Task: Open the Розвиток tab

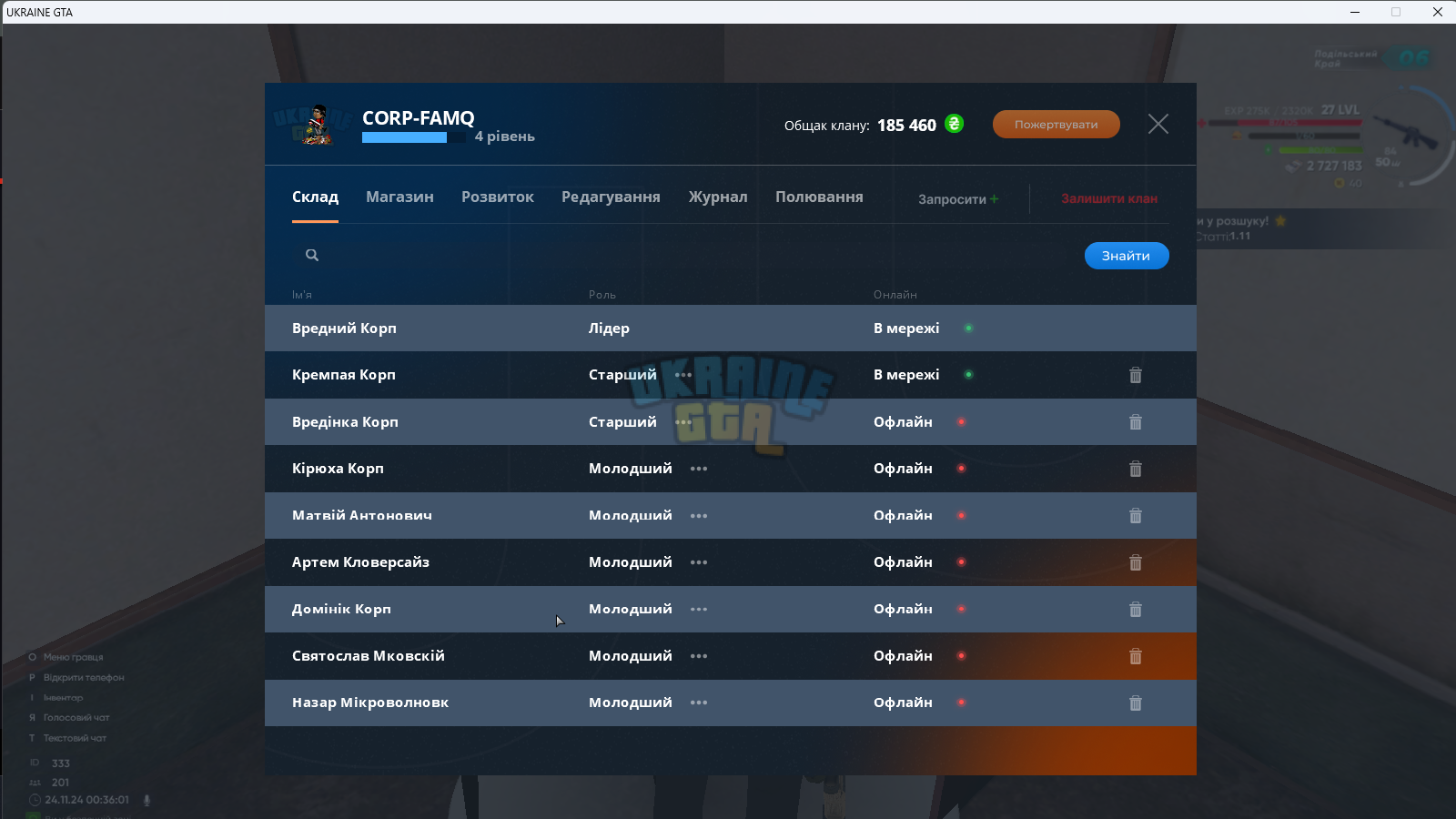Action: (498, 197)
